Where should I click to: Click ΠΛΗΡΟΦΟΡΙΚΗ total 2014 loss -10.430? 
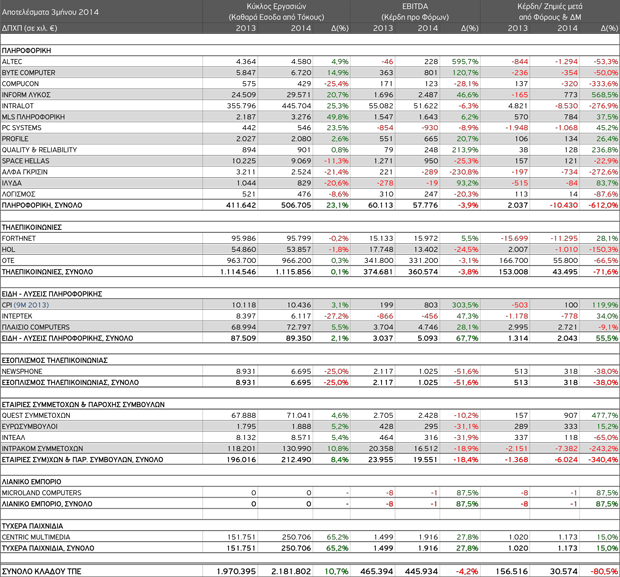[x=563, y=205]
